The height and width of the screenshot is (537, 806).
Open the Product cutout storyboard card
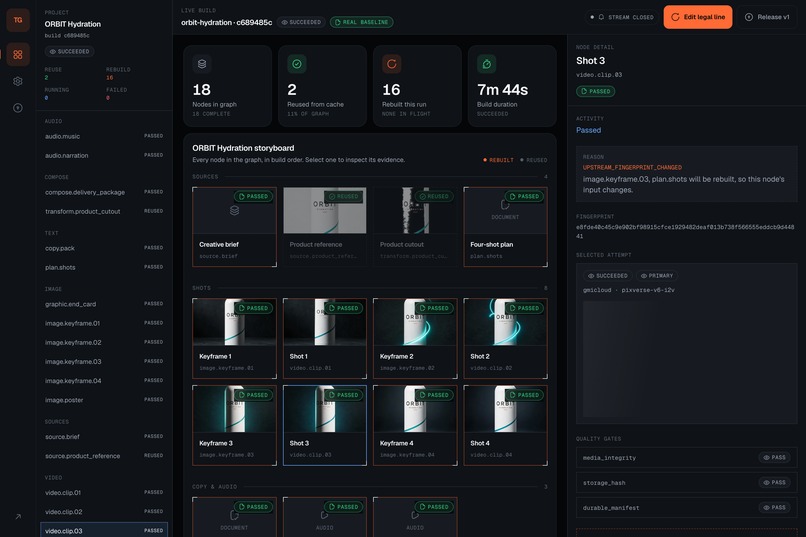(x=415, y=227)
